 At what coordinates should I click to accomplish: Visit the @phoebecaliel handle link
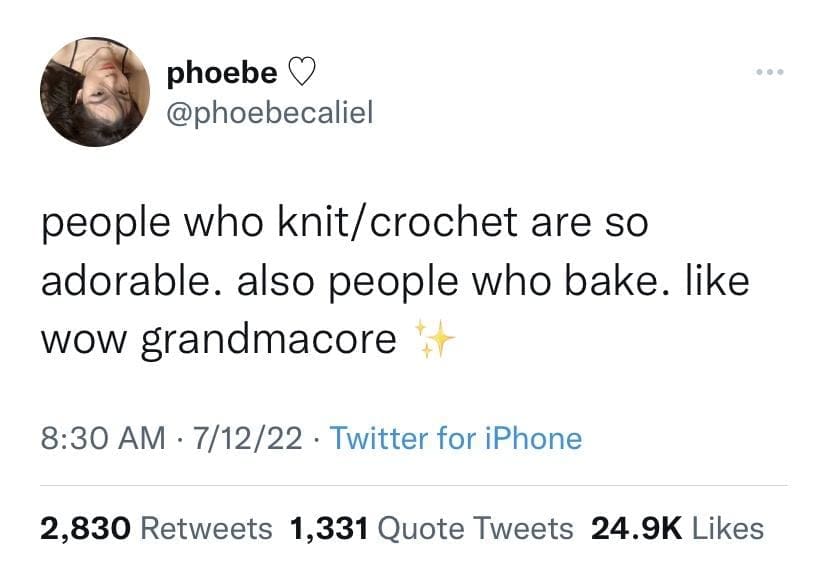click(x=269, y=112)
